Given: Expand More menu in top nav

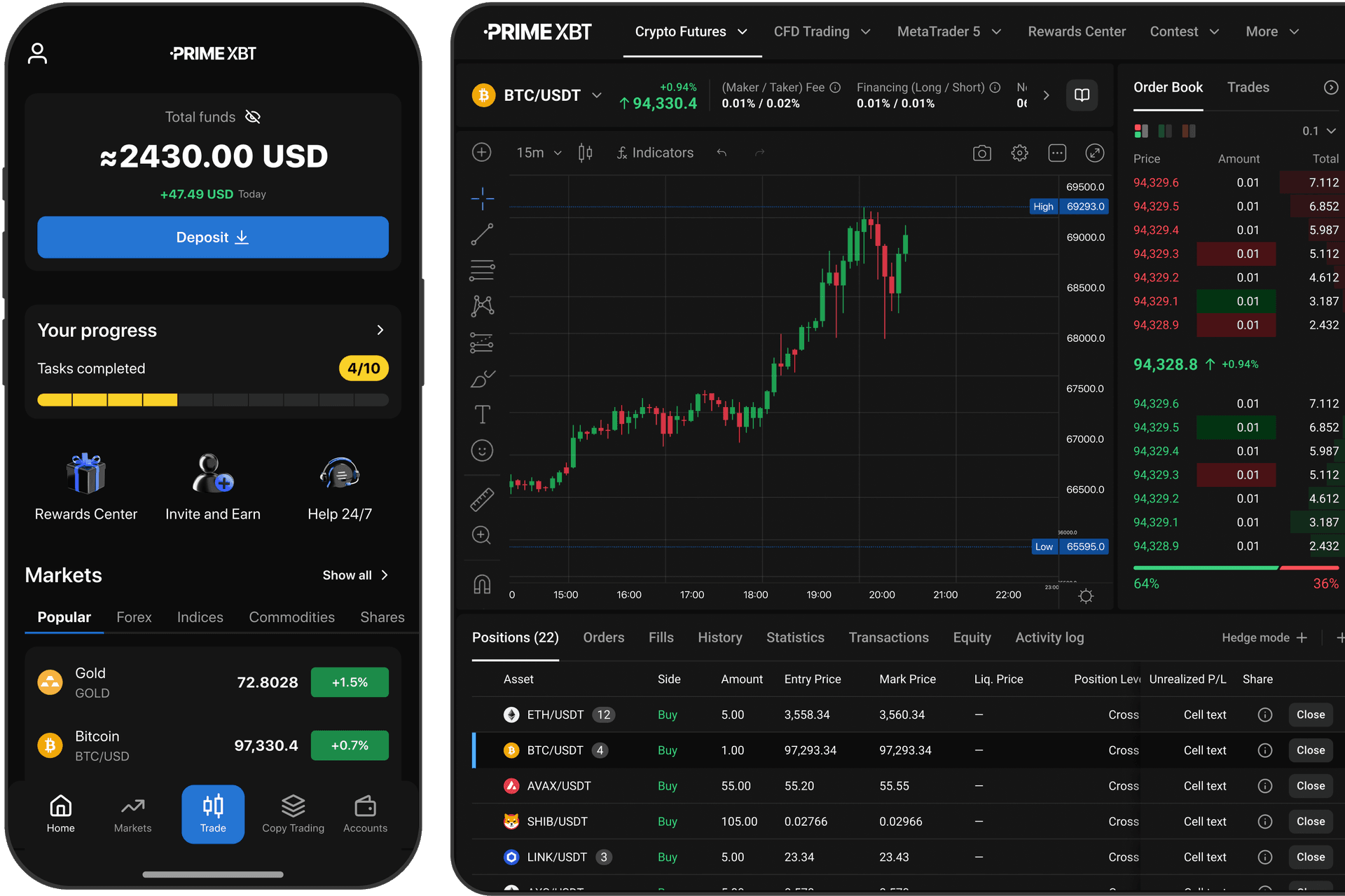Looking at the screenshot, I should (1272, 32).
